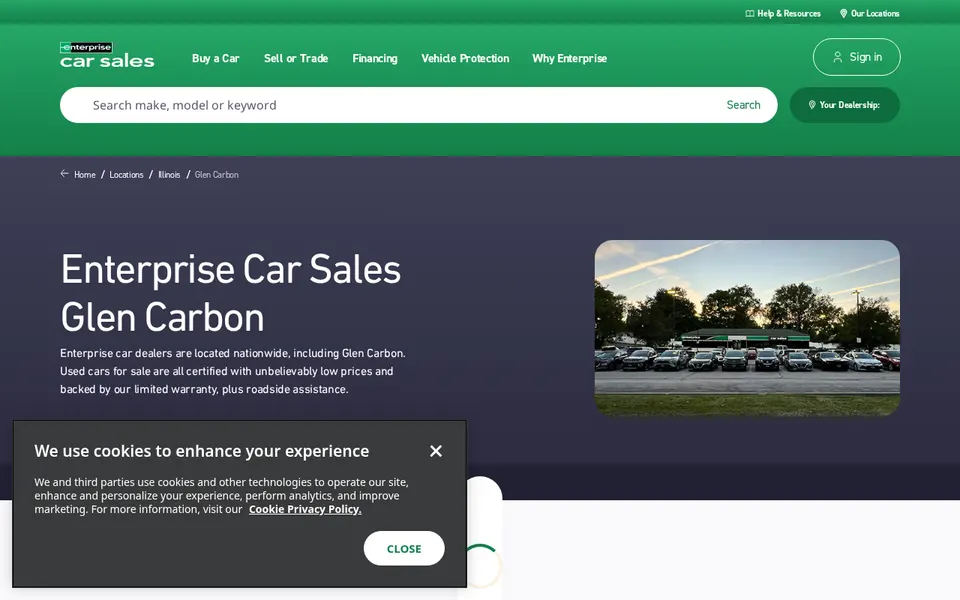Click the Enterprise Car Sales Glen Carbon heading
This screenshot has width=960, height=600.
(x=231, y=293)
